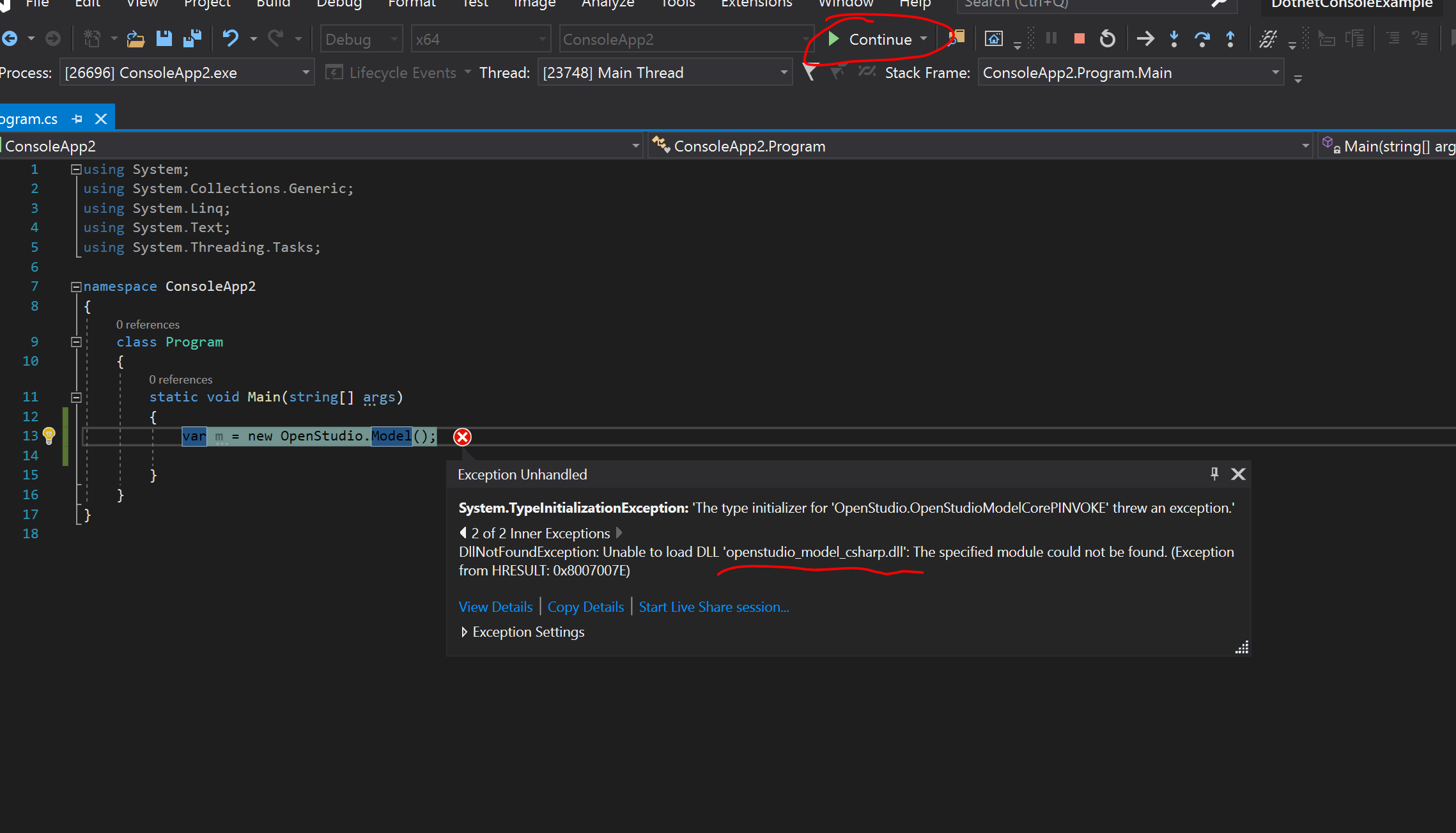The width and height of the screenshot is (1456, 833).
Task: Restart the debug session icon
Action: coord(1108,38)
